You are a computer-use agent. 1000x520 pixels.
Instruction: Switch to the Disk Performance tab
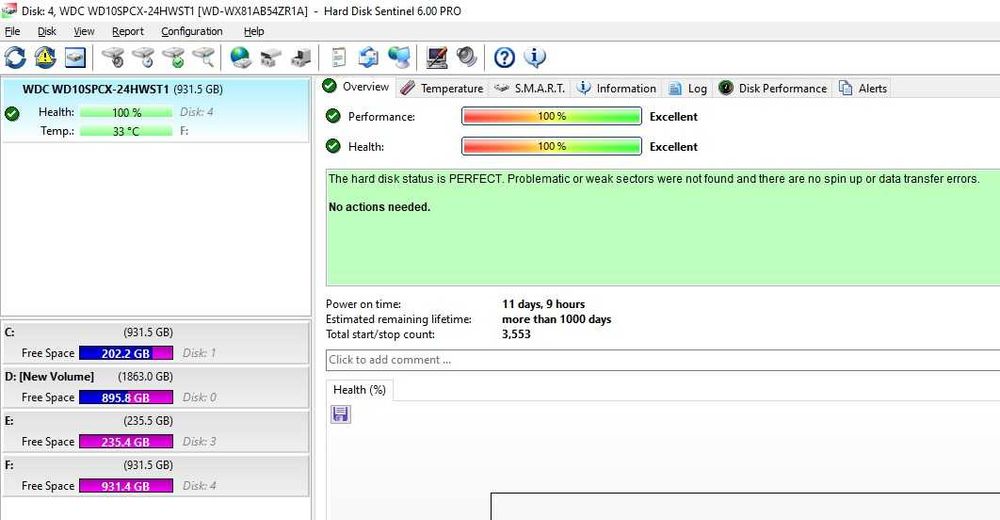pyautogui.click(x=772, y=89)
